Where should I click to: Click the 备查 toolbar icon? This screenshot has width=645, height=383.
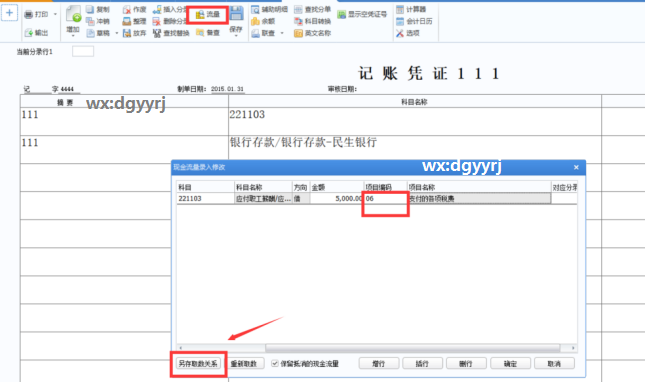200,32
